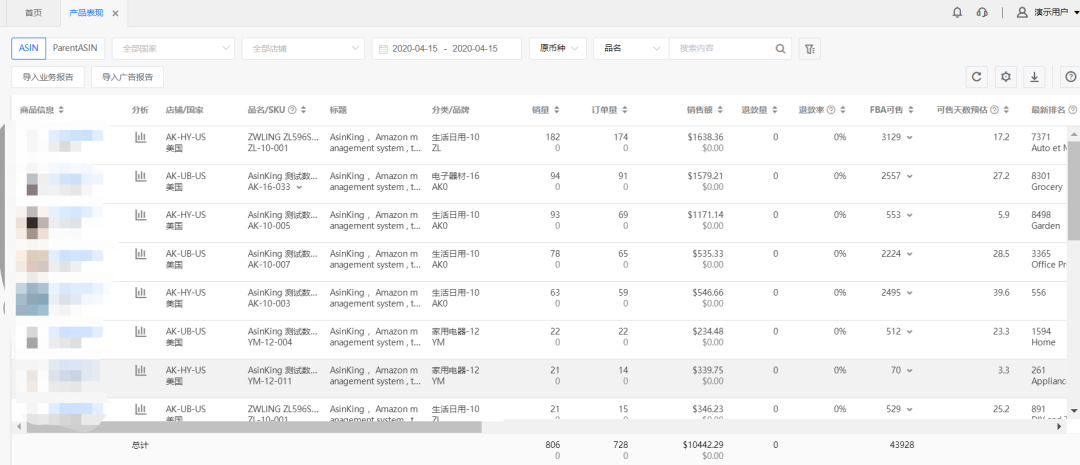Sort by 销售额 column arrows
The width and height of the screenshot is (1080, 465).
(720, 110)
